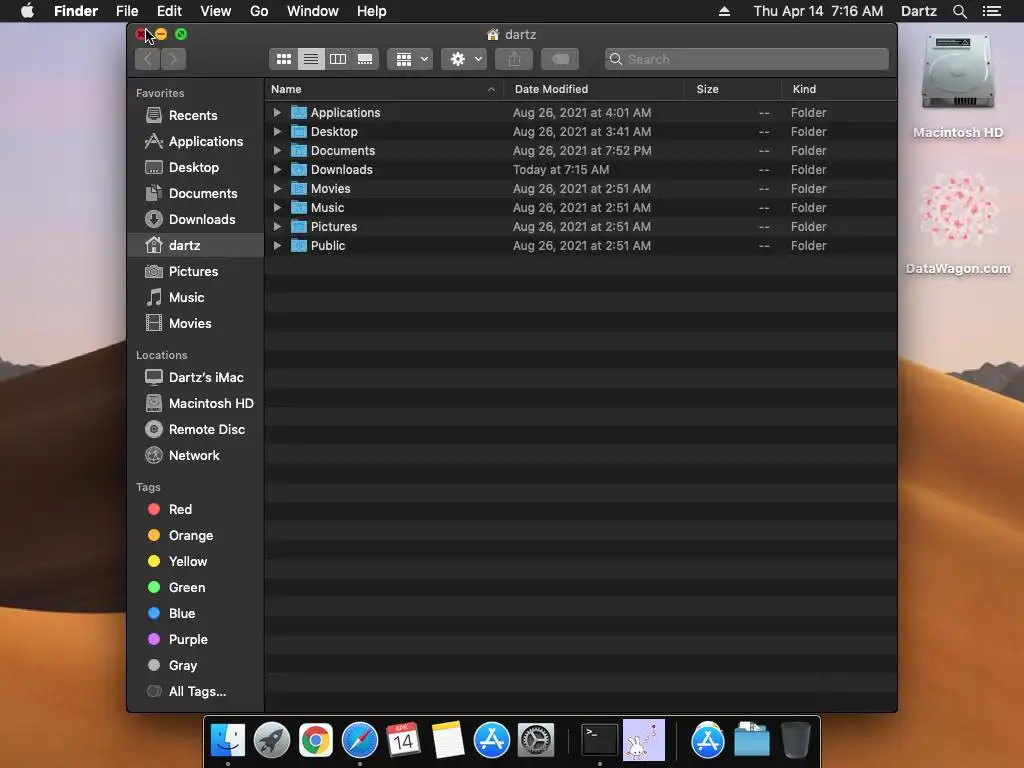Open System Preferences from the Dock
This screenshot has width=1024, height=768.
pyautogui.click(x=536, y=740)
